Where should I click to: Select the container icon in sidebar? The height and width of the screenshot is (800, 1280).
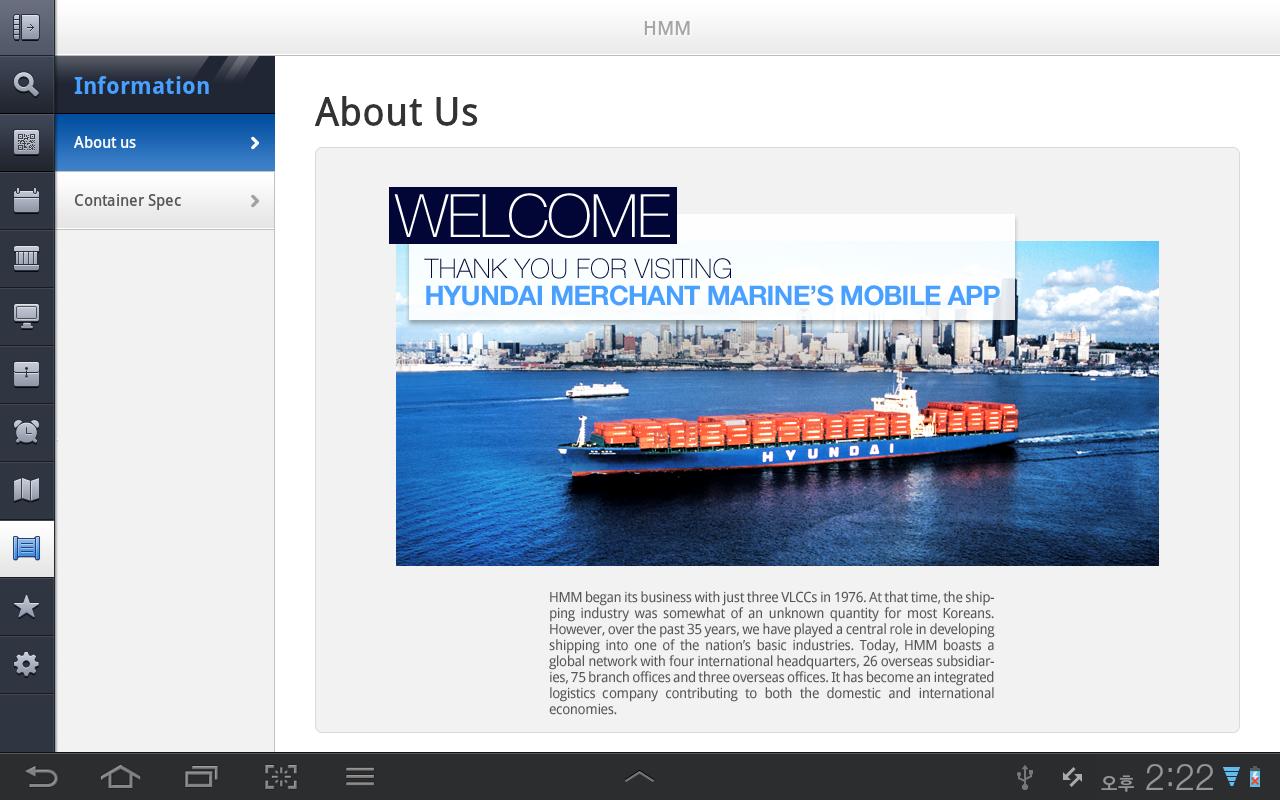27,258
